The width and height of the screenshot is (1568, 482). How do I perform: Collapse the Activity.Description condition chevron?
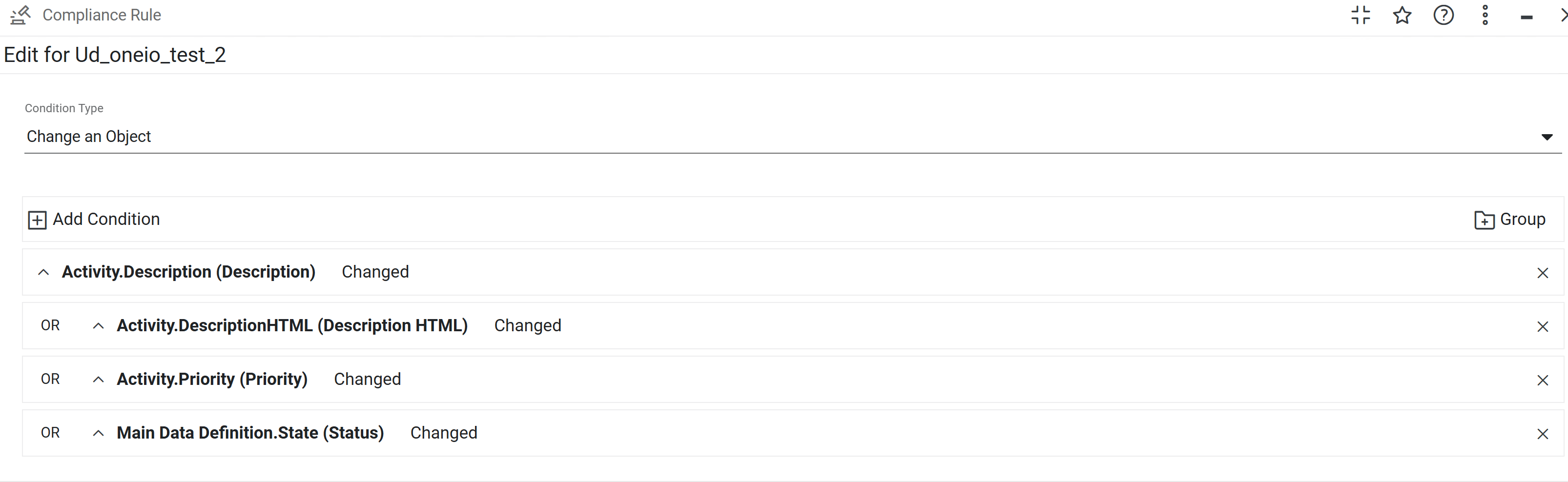[x=43, y=272]
